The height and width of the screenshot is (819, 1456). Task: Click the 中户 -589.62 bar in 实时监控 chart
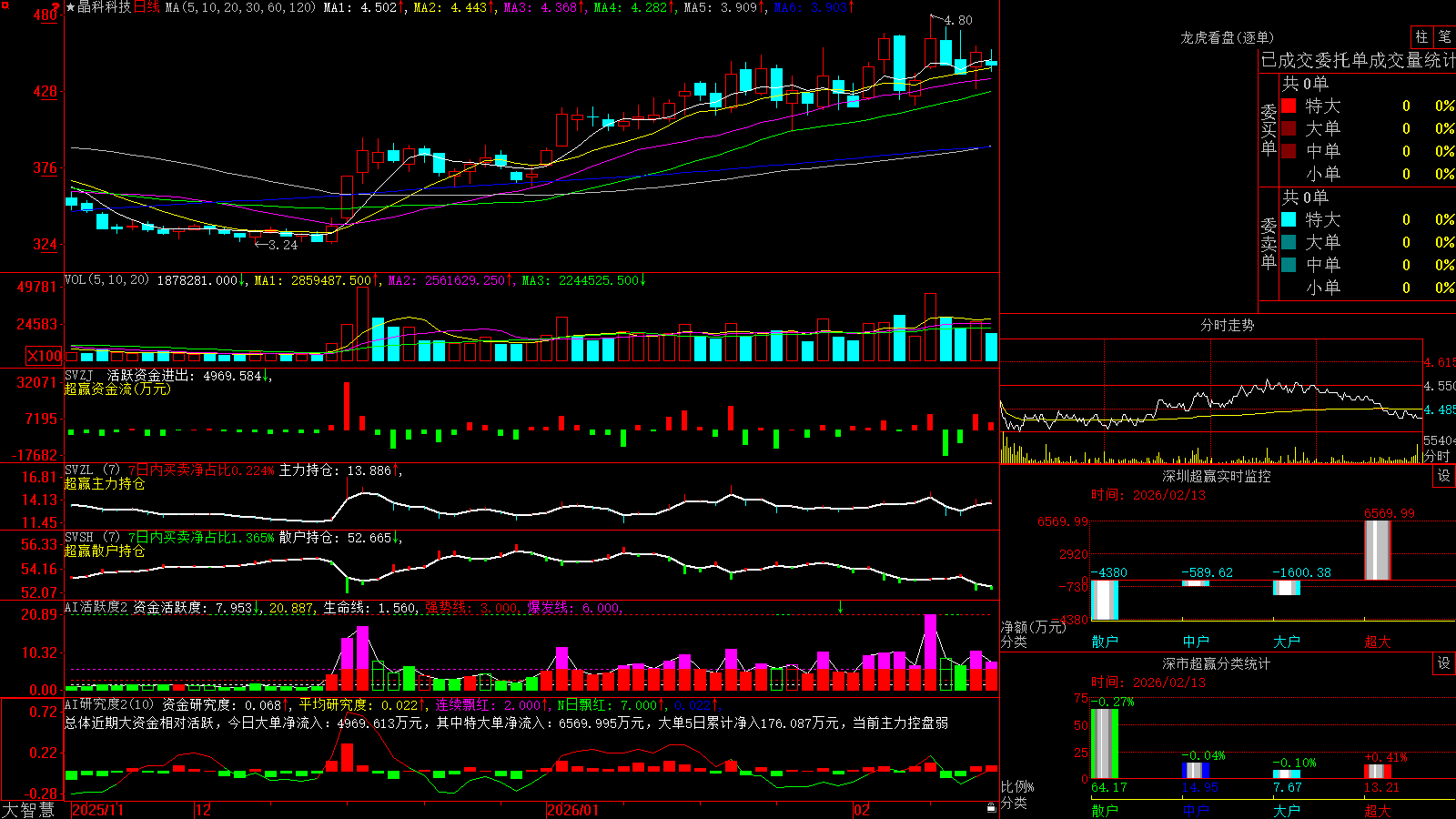click(x=1196, y=582)
